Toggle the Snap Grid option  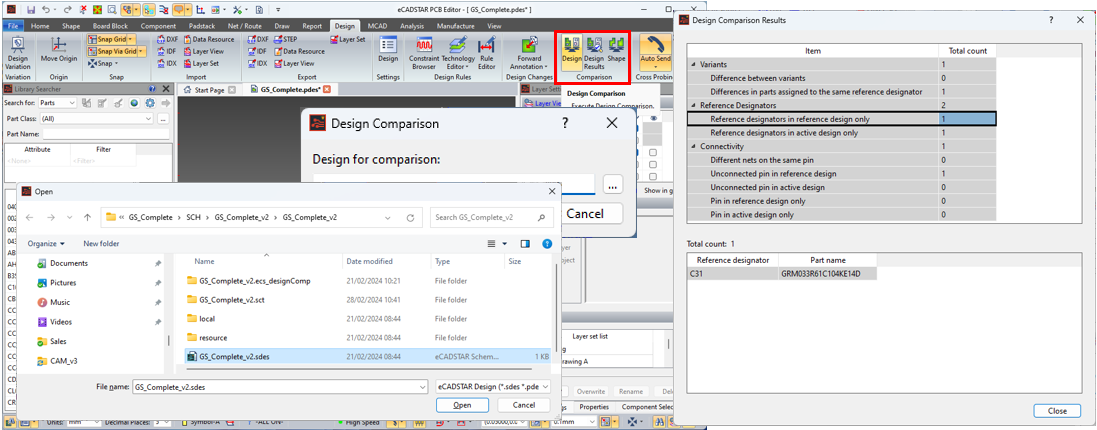tap(111, 39)
